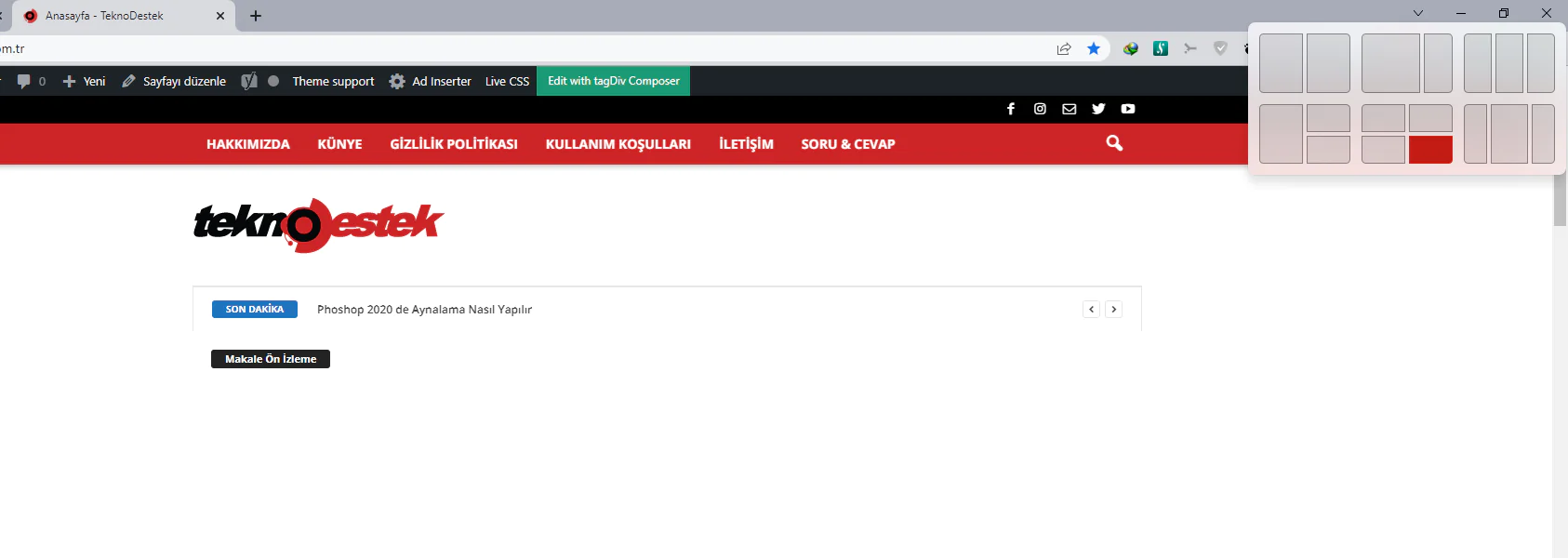Snap to wide left zone of wide-plus-narrow layout
1568x558 pixels.
1390,63
